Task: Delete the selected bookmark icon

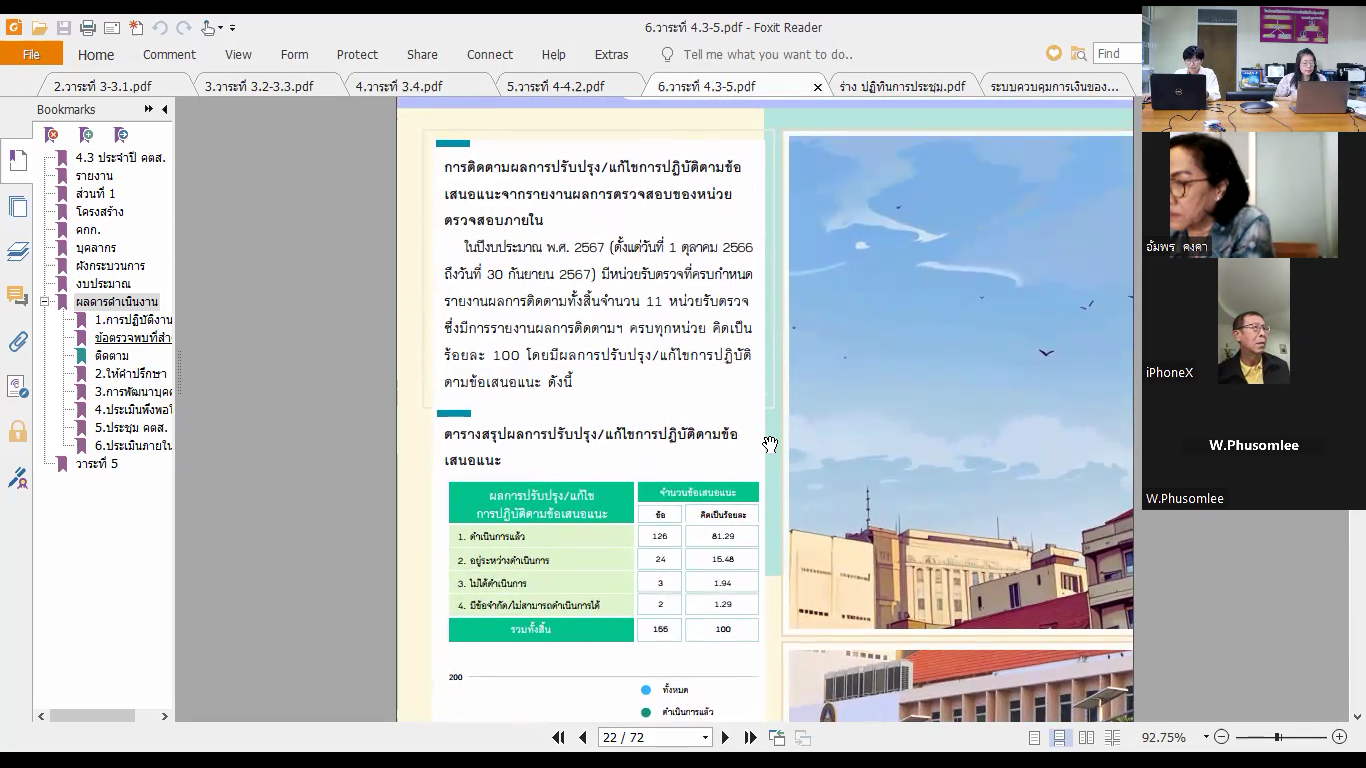Action: [x=52, y=135]
